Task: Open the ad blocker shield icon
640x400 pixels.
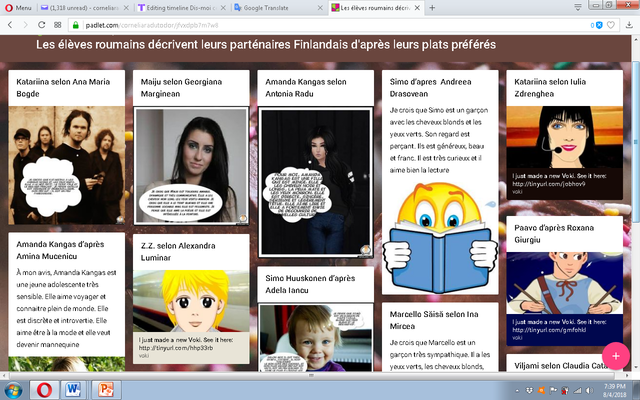Action: (x=599, y=25)
